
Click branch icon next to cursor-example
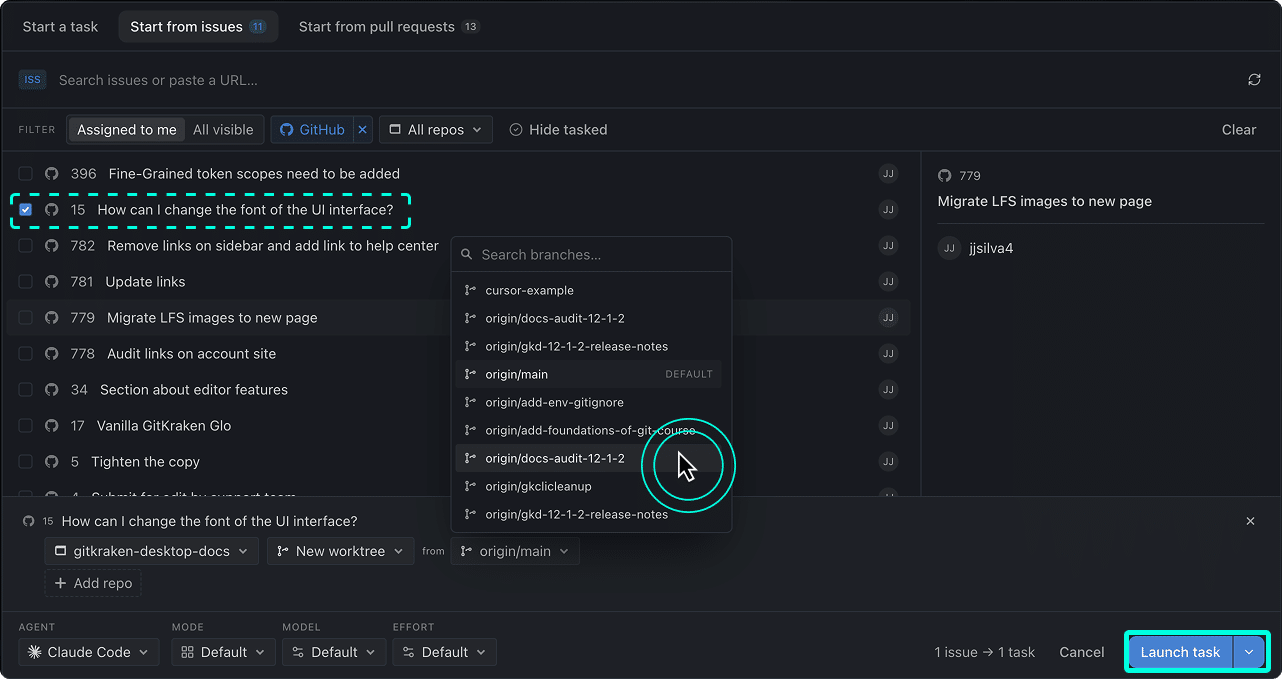coord(470,290)
